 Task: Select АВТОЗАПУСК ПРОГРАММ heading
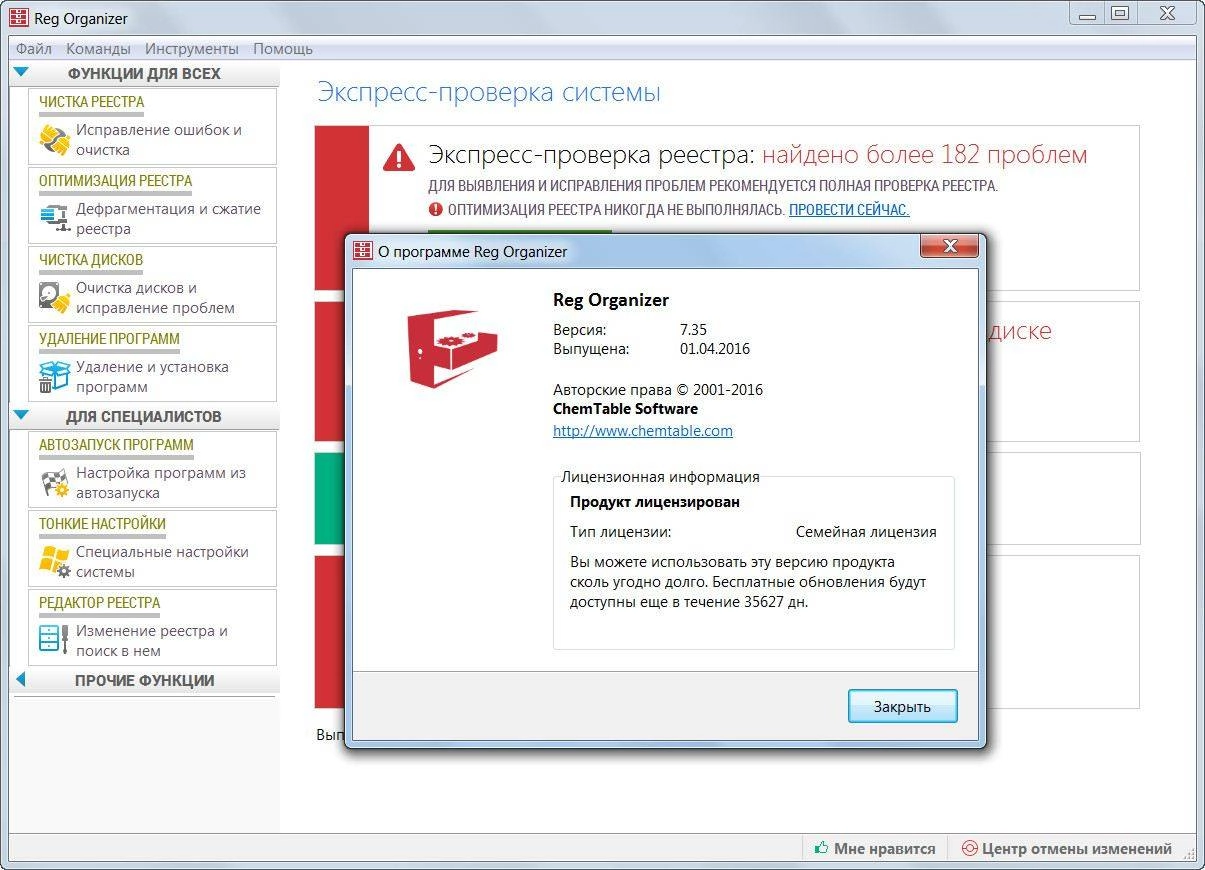tap(116, 445)
